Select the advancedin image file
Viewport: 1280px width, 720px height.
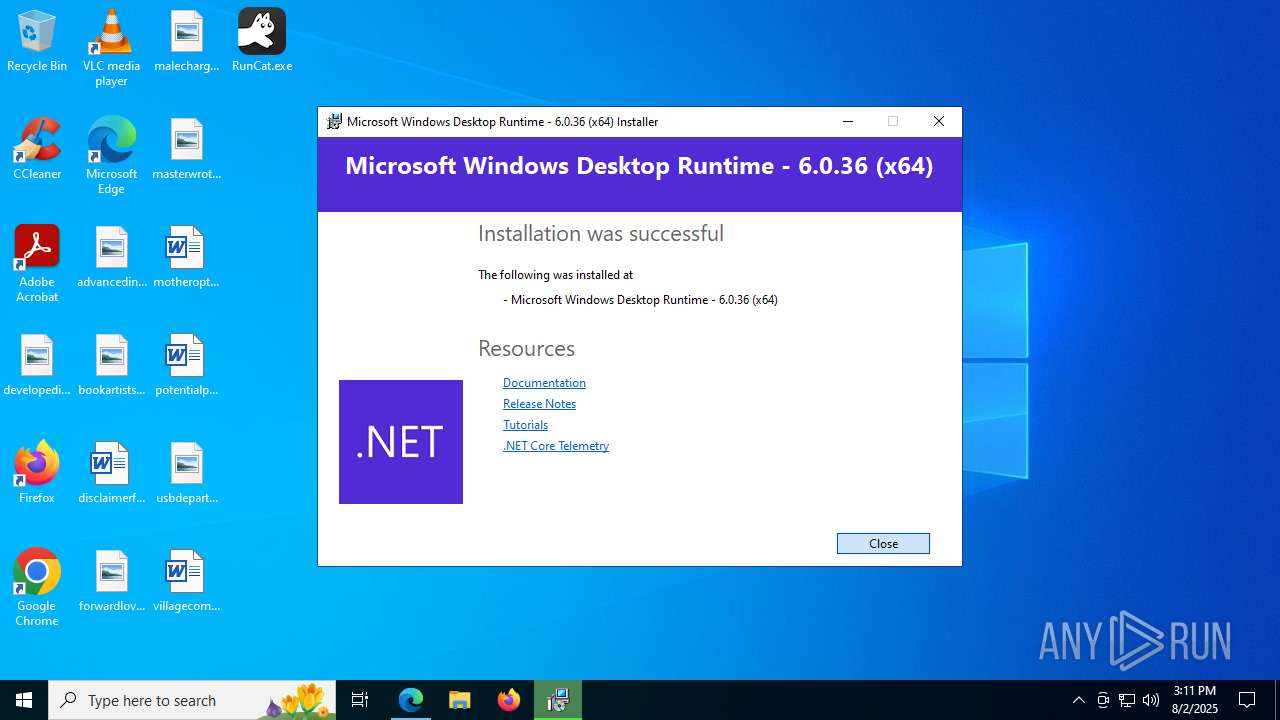[x=111, y=257]
